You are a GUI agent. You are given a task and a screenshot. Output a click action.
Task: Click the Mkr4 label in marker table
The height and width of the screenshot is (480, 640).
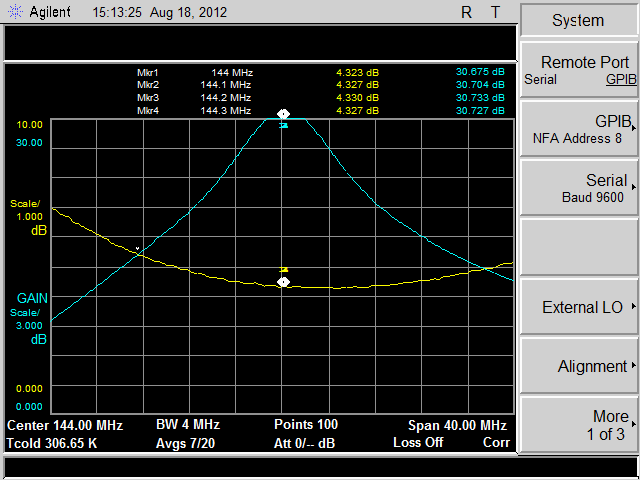148,111
